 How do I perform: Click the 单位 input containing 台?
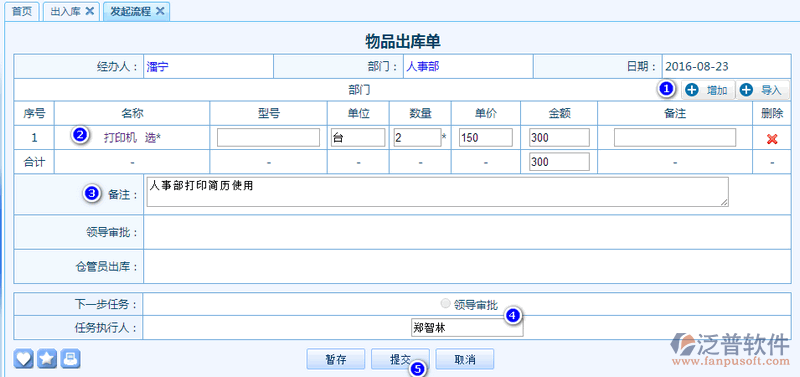(x=358, y=138)
